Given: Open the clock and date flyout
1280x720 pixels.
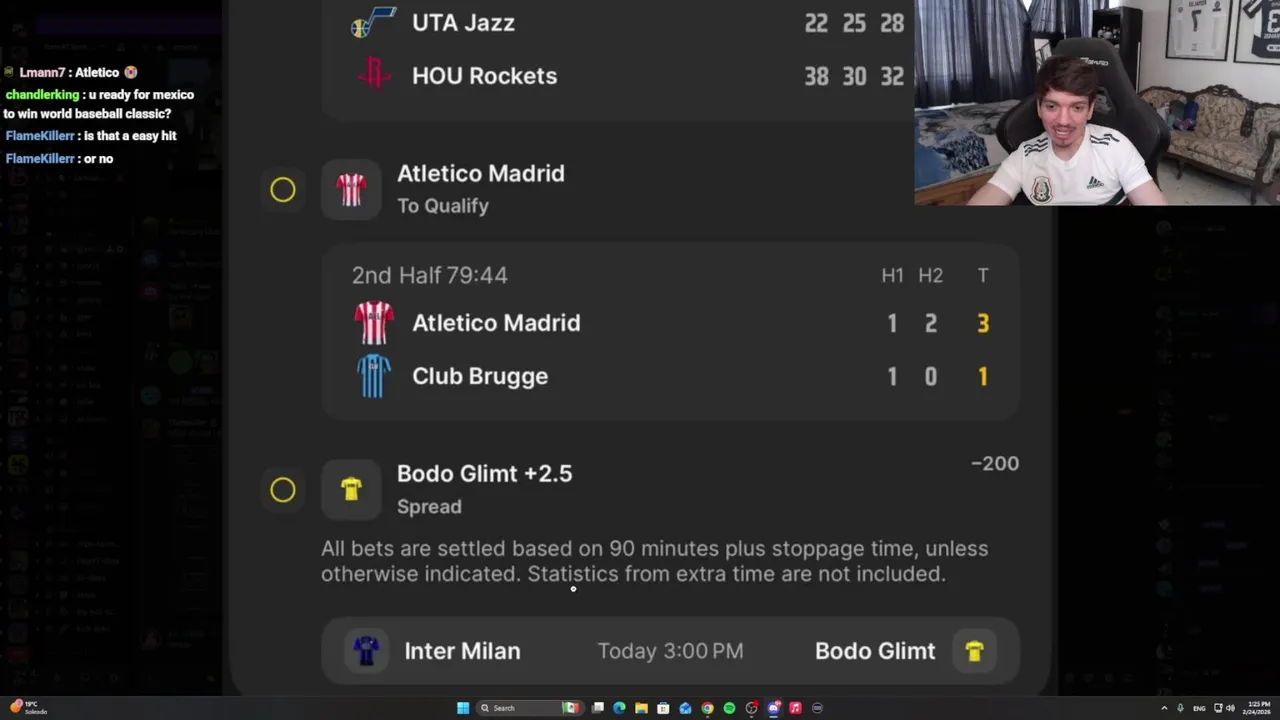Looking at the screenshot, I should 1258,708.
